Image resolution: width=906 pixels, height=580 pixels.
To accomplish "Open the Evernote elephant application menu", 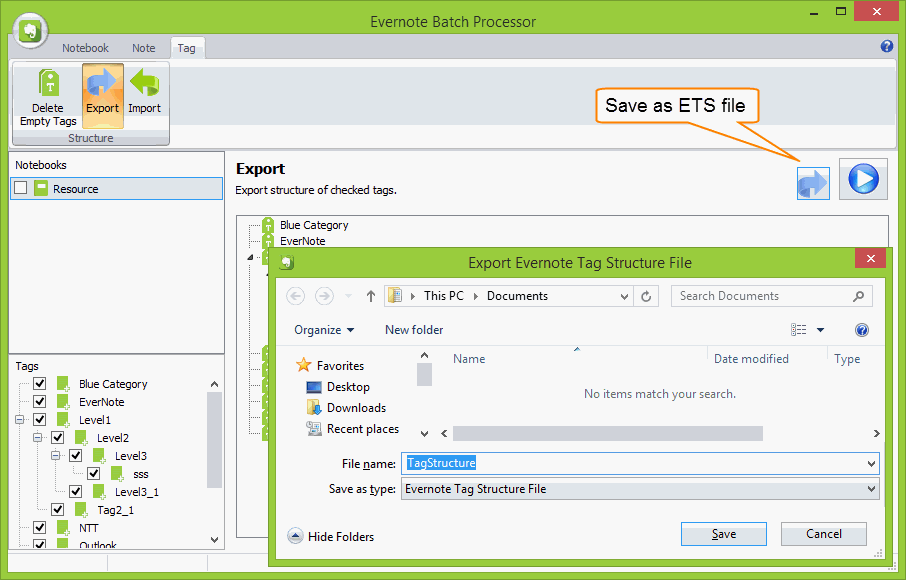I will pyautogui.click(x=30, y=30).
